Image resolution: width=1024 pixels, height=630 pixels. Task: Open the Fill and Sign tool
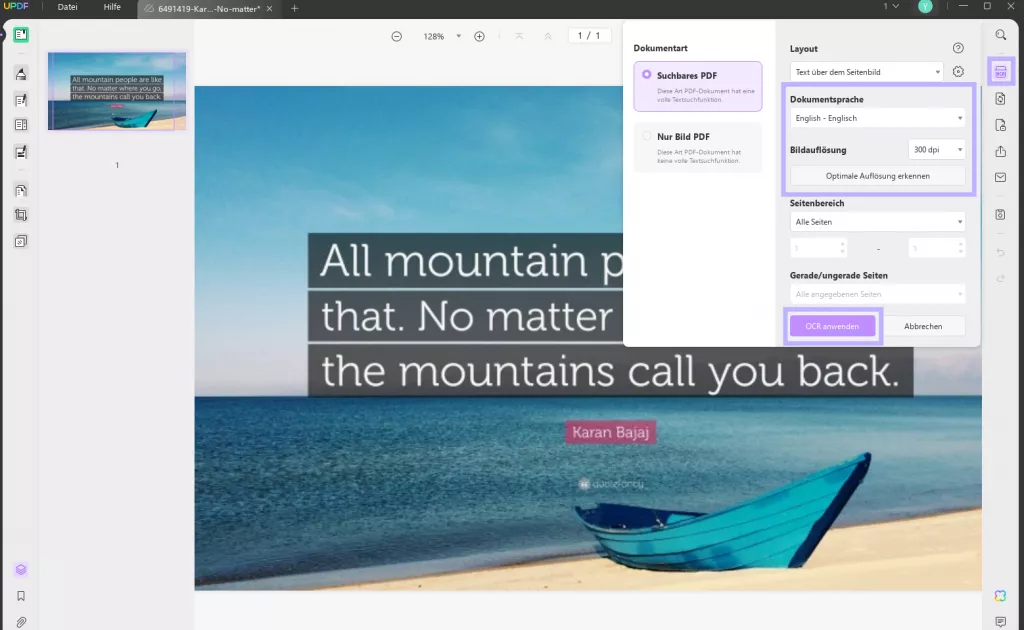pyautogui.click(x=21, y=152)
